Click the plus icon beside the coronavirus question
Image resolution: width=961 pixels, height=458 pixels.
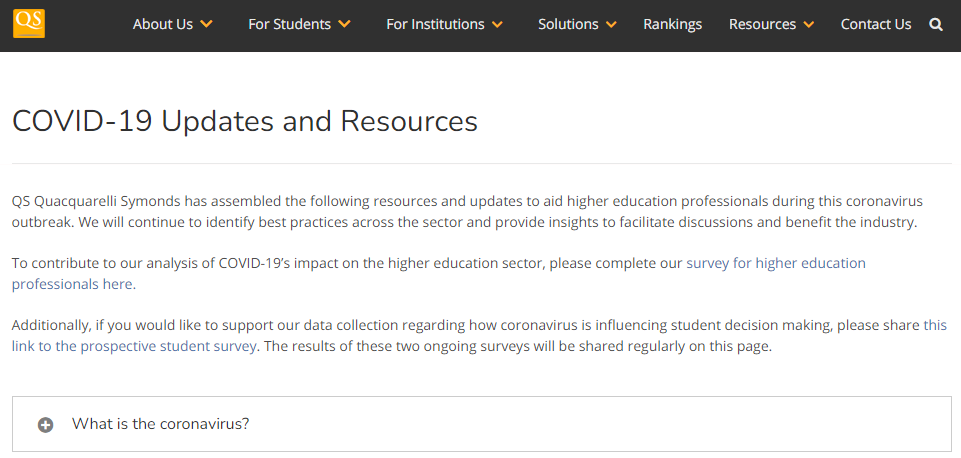[x=45, y=424]
